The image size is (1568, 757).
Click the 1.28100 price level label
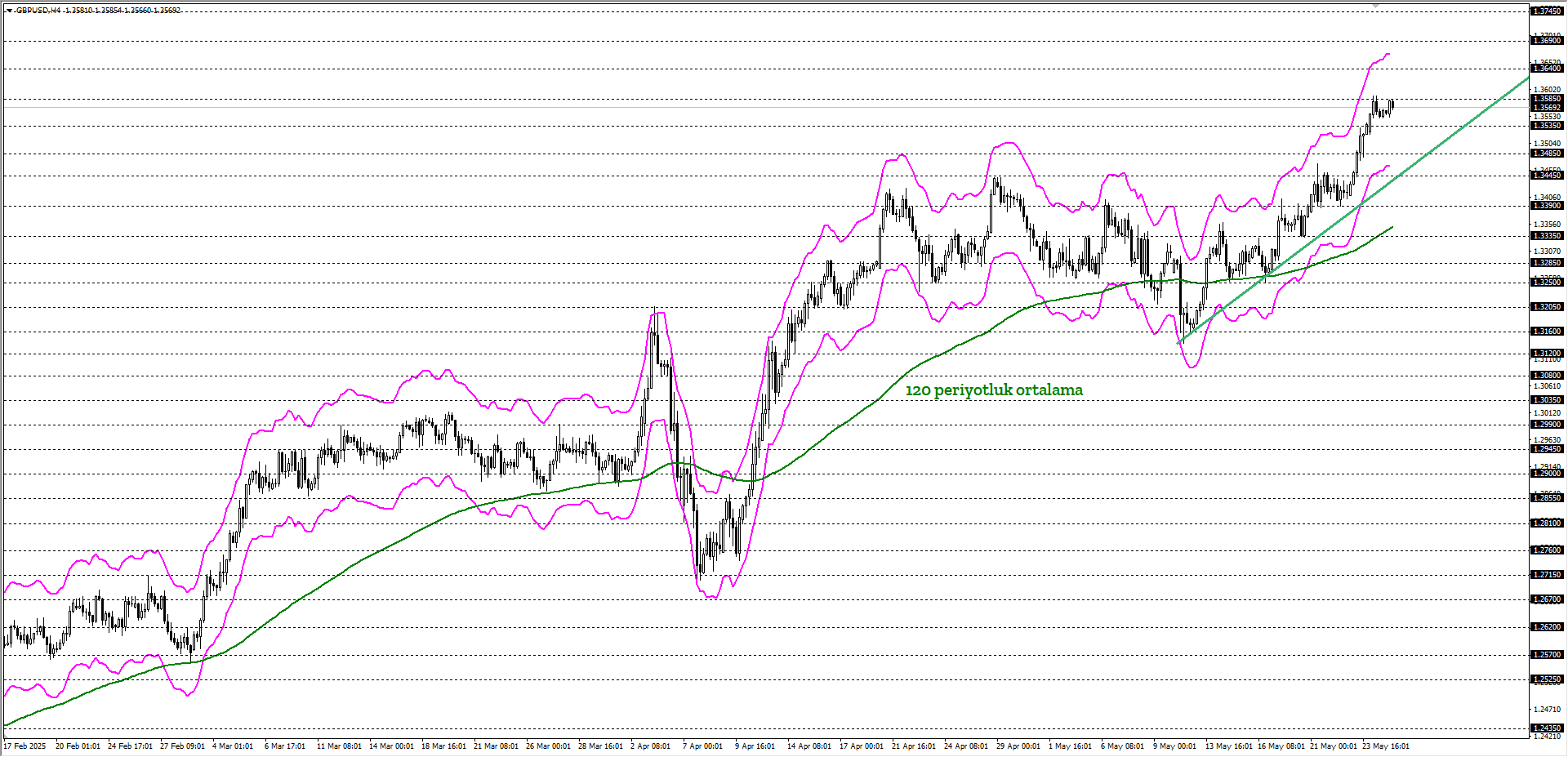1547,523
